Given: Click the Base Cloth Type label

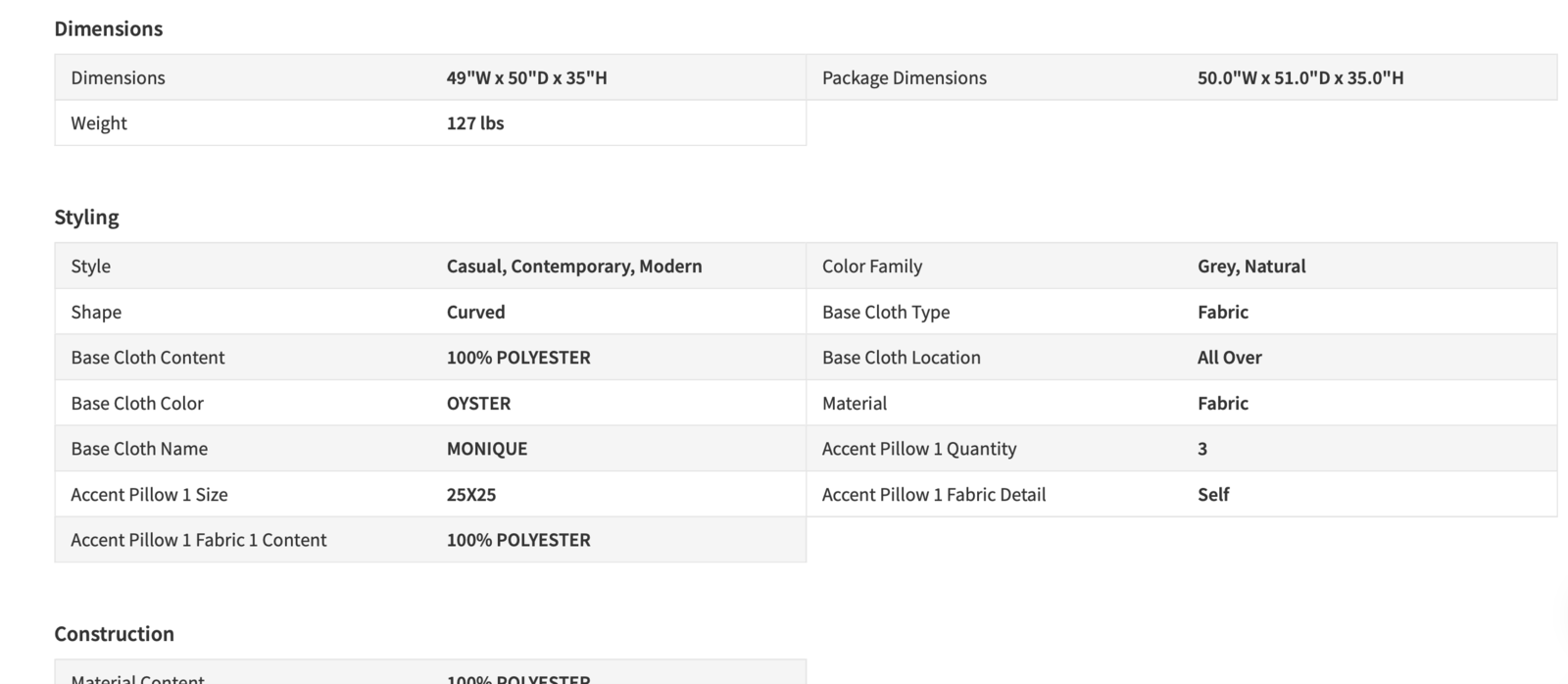Looking at the screenshot, I should pos(885,312).
